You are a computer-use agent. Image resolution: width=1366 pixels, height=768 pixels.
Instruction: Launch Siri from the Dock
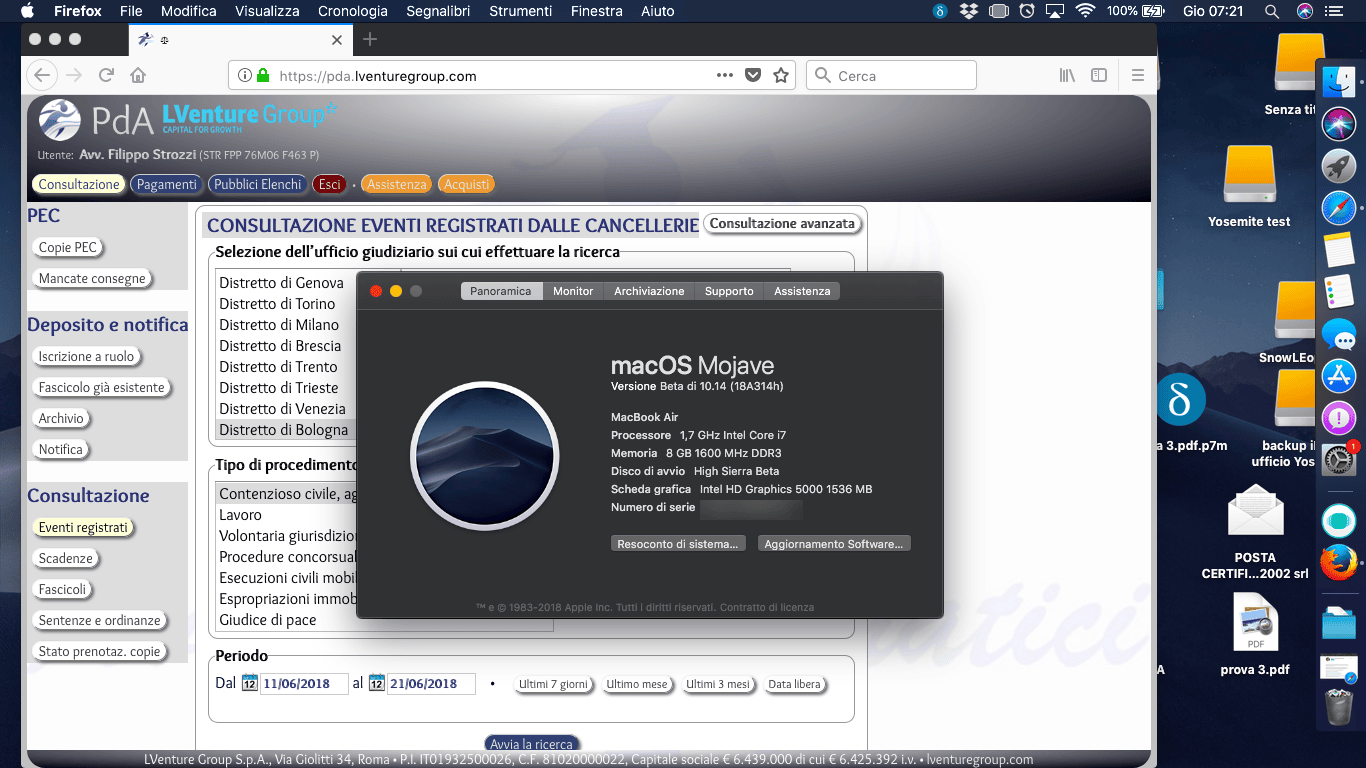pyautogui.click(x=1338, y=124)
